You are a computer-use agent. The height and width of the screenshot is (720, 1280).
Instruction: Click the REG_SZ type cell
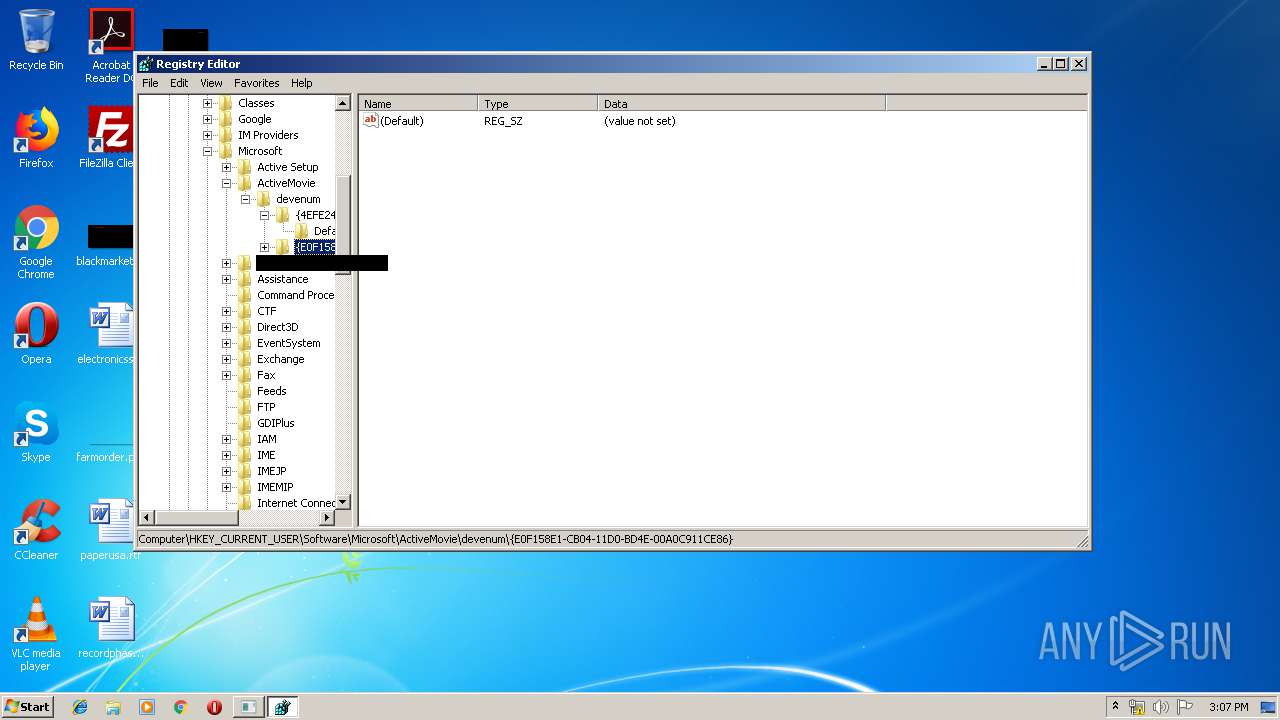[503, 121]
